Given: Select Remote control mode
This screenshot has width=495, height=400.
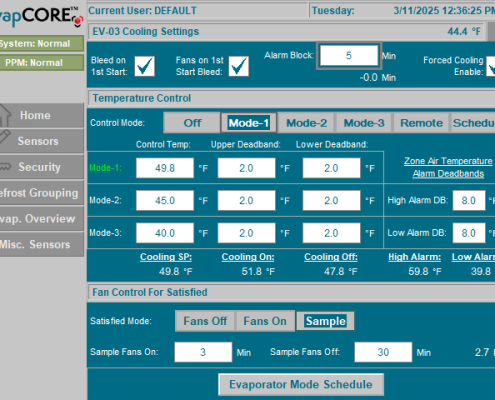Looking at the screenshot, I should tap(421, 123).
